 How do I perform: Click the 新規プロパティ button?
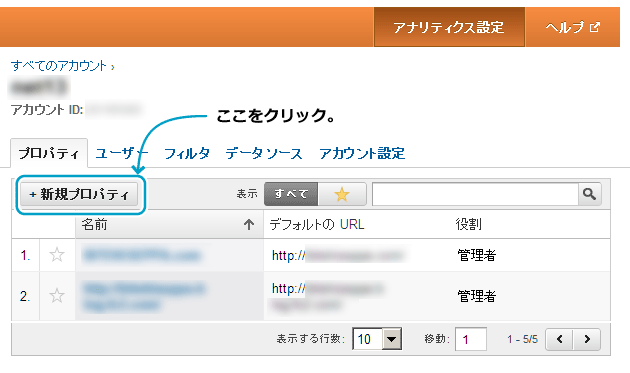(79, 195)
